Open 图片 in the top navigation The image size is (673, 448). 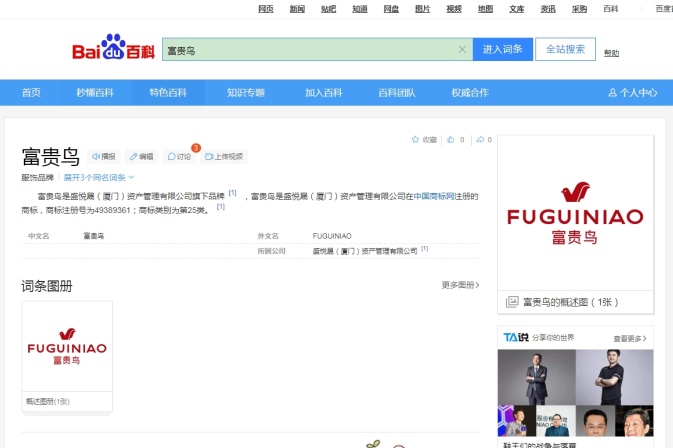[x=422, y=9]
